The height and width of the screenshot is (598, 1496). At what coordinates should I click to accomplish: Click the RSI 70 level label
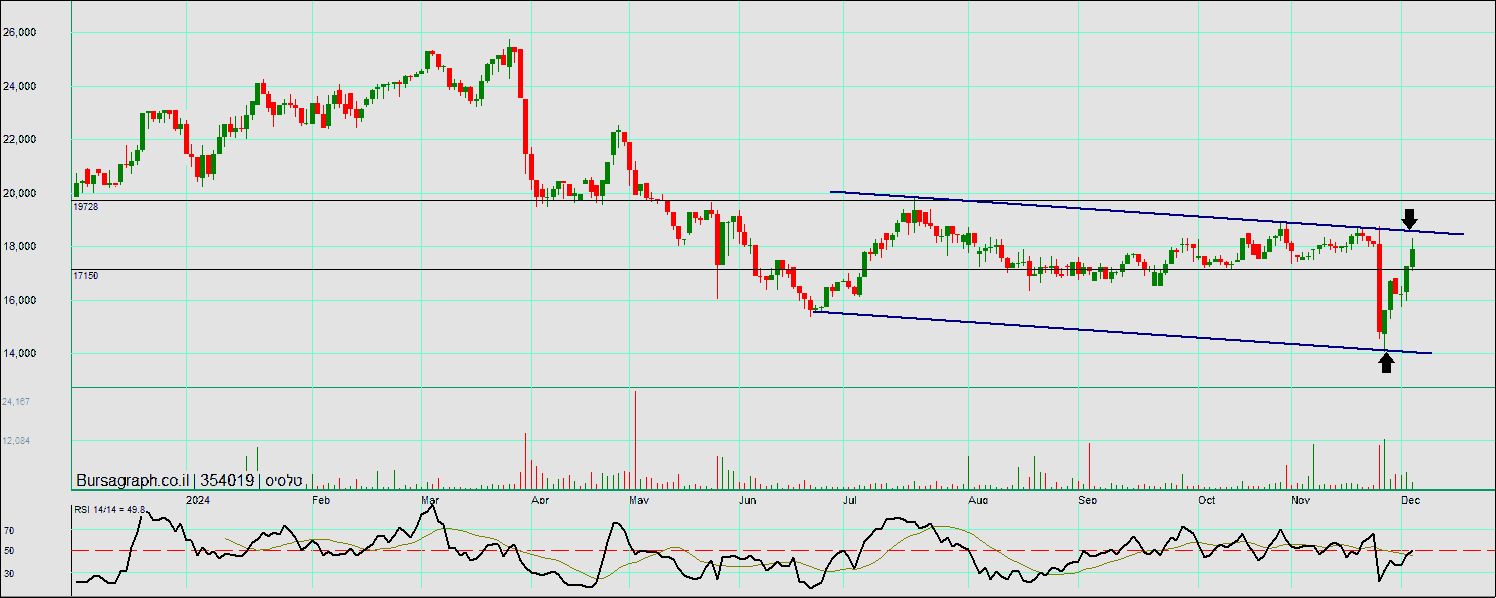(8, 530)
